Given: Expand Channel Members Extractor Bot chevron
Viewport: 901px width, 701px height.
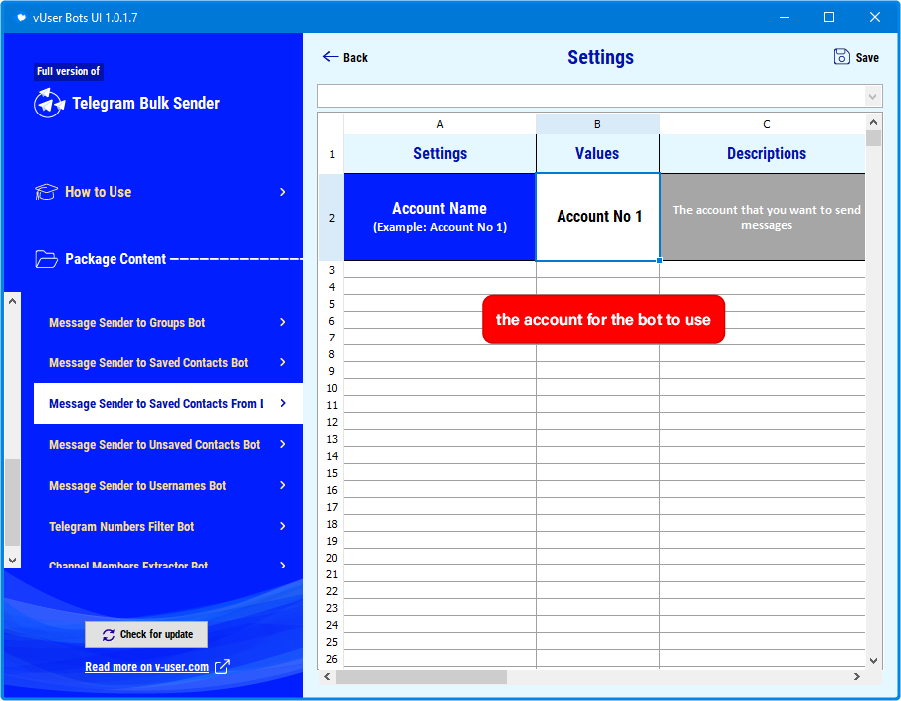Looking at the screenshot, I should (283, 565).
